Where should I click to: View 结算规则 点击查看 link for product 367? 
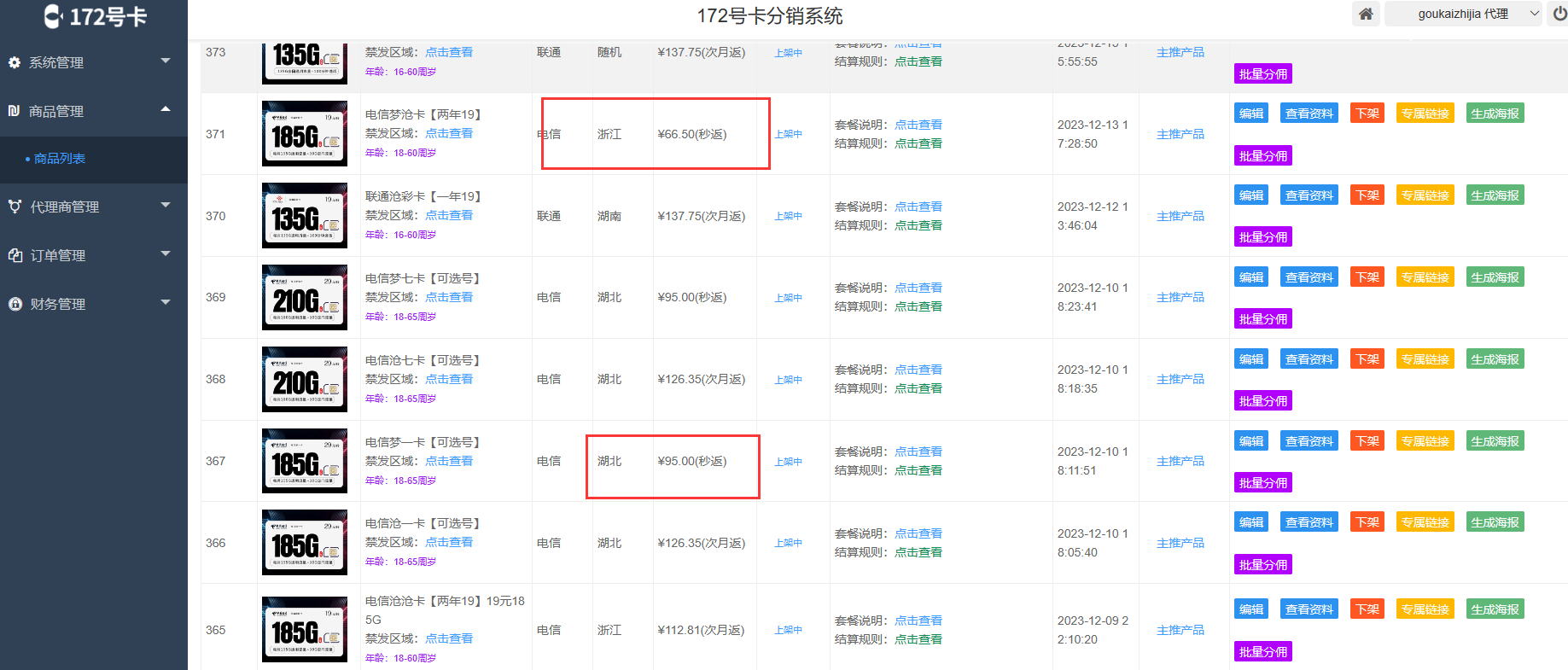point(918,470)
